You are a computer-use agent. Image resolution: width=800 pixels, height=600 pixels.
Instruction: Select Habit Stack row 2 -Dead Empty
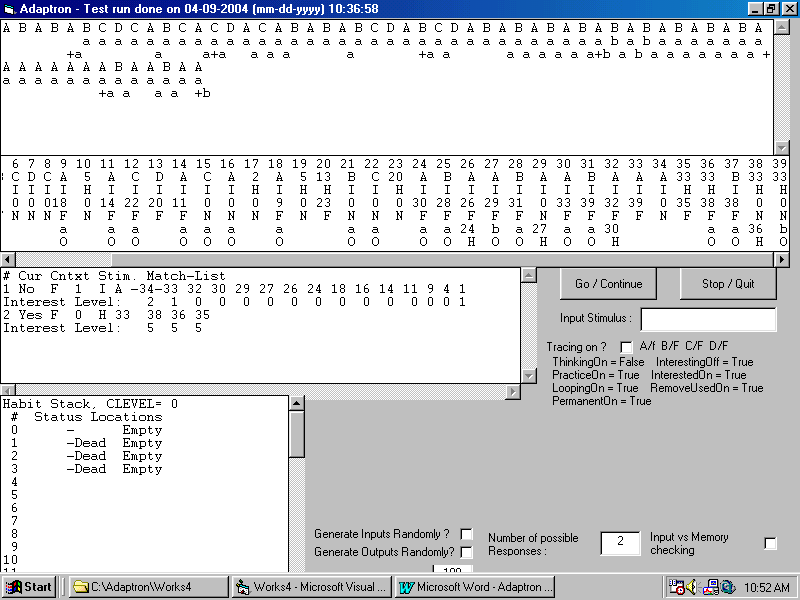(x=87, y=456)
